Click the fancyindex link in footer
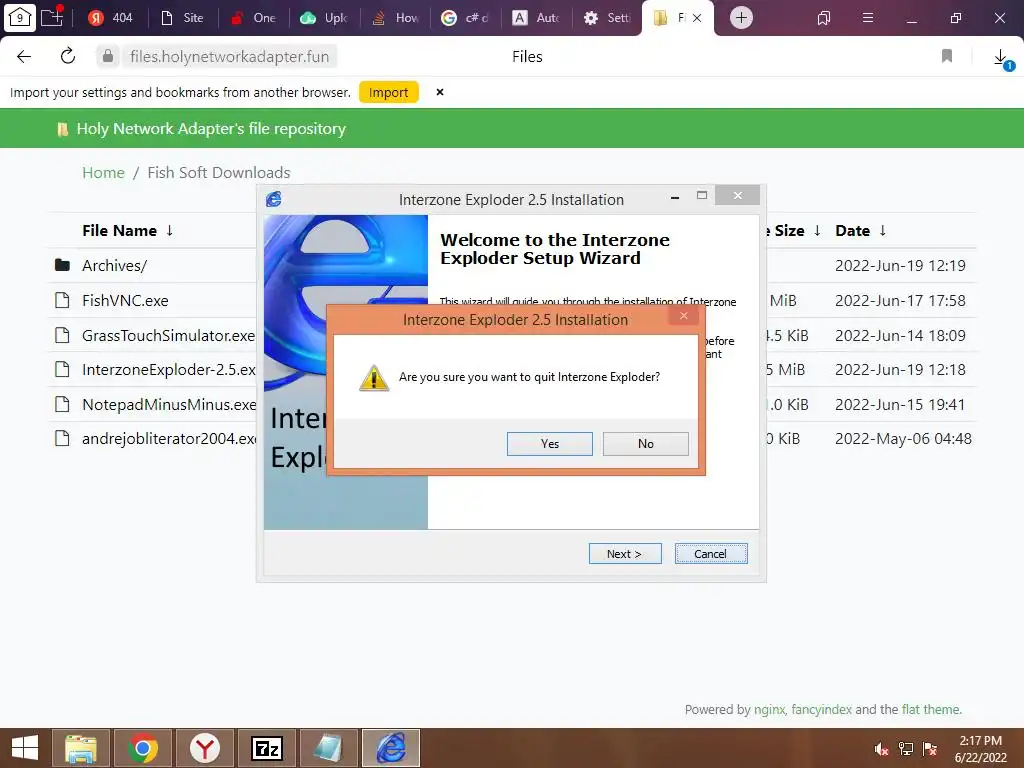 822,709
